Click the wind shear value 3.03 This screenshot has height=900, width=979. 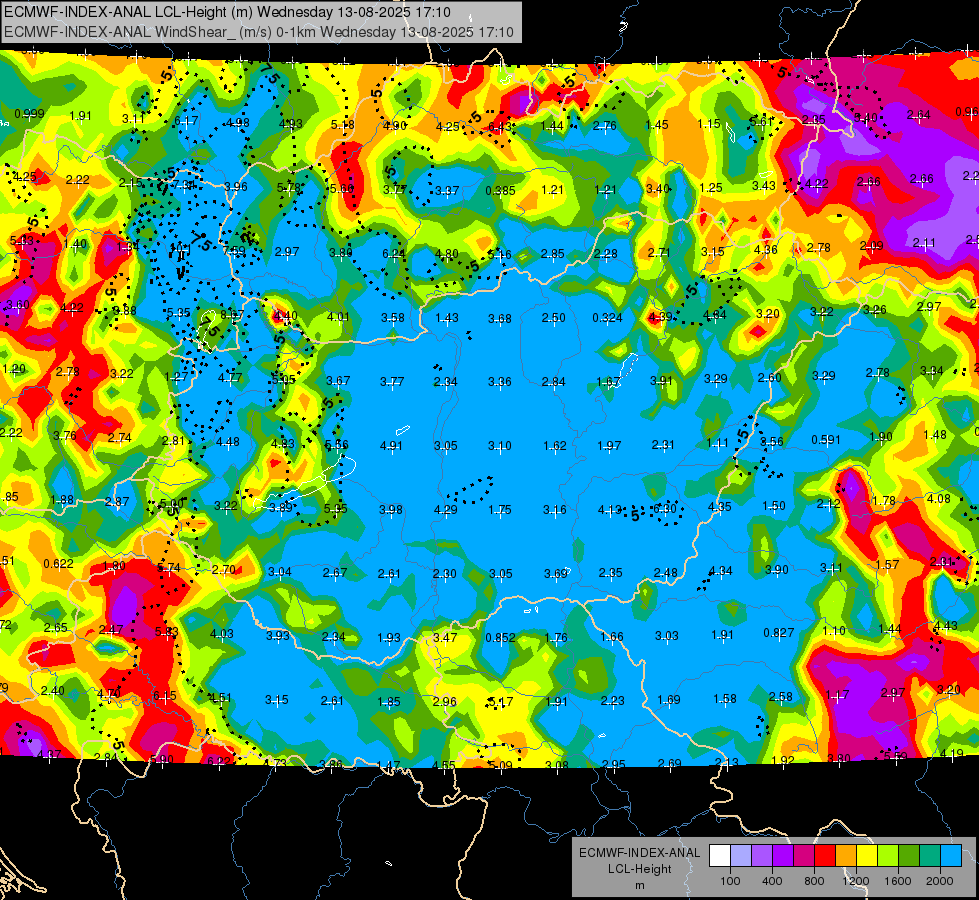(x=667, y=636)
